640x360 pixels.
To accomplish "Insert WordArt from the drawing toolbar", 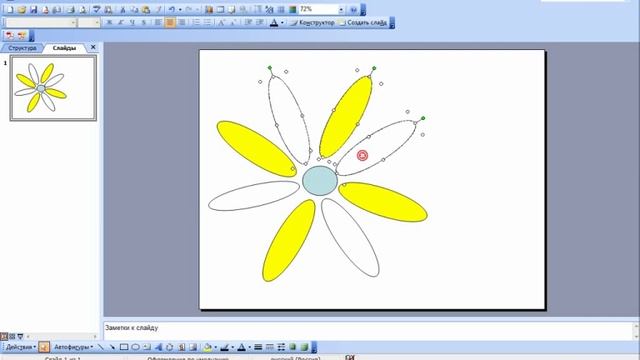I will point(158,347).
